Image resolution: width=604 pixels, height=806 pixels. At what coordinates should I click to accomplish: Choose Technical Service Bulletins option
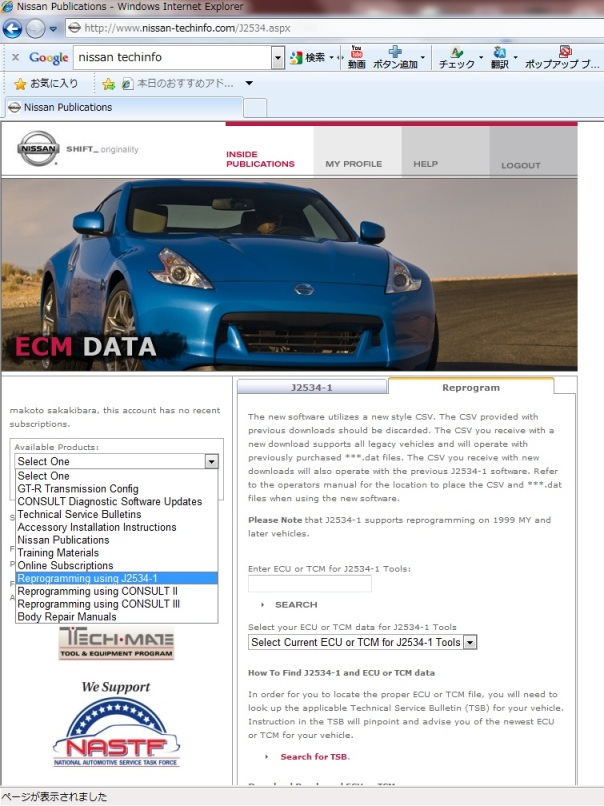(x=117, y=515)
